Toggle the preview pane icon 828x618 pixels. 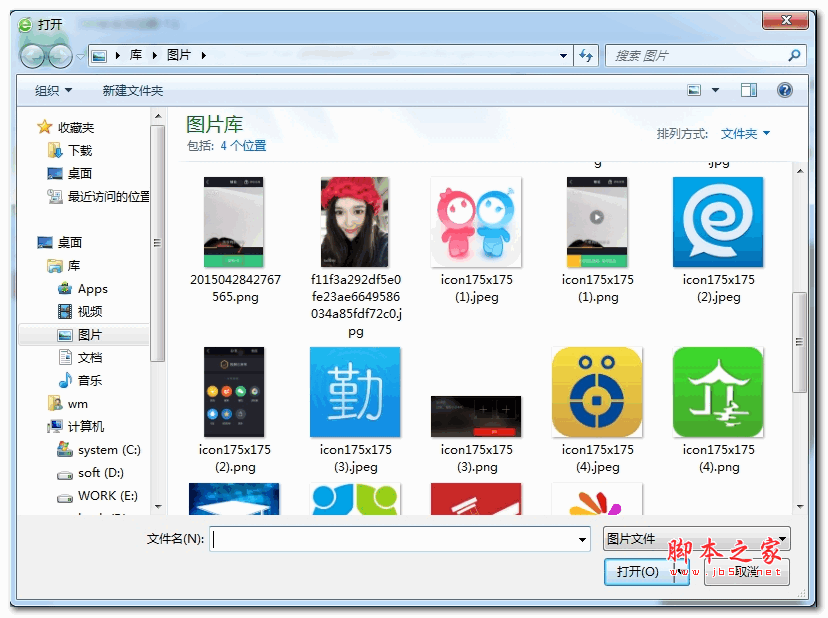coord(749,90)
